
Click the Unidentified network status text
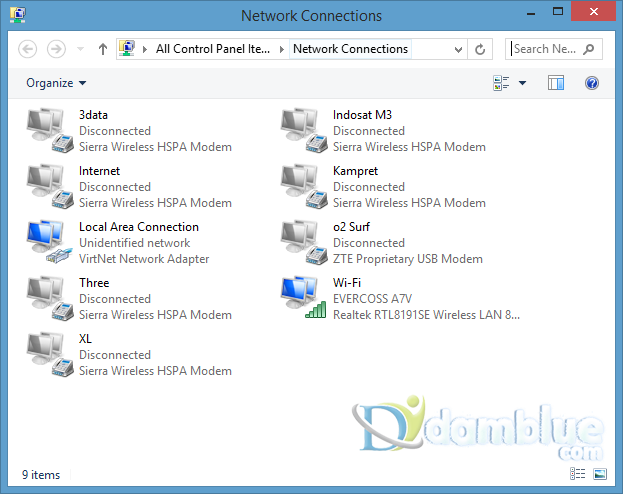pos(134,243)
